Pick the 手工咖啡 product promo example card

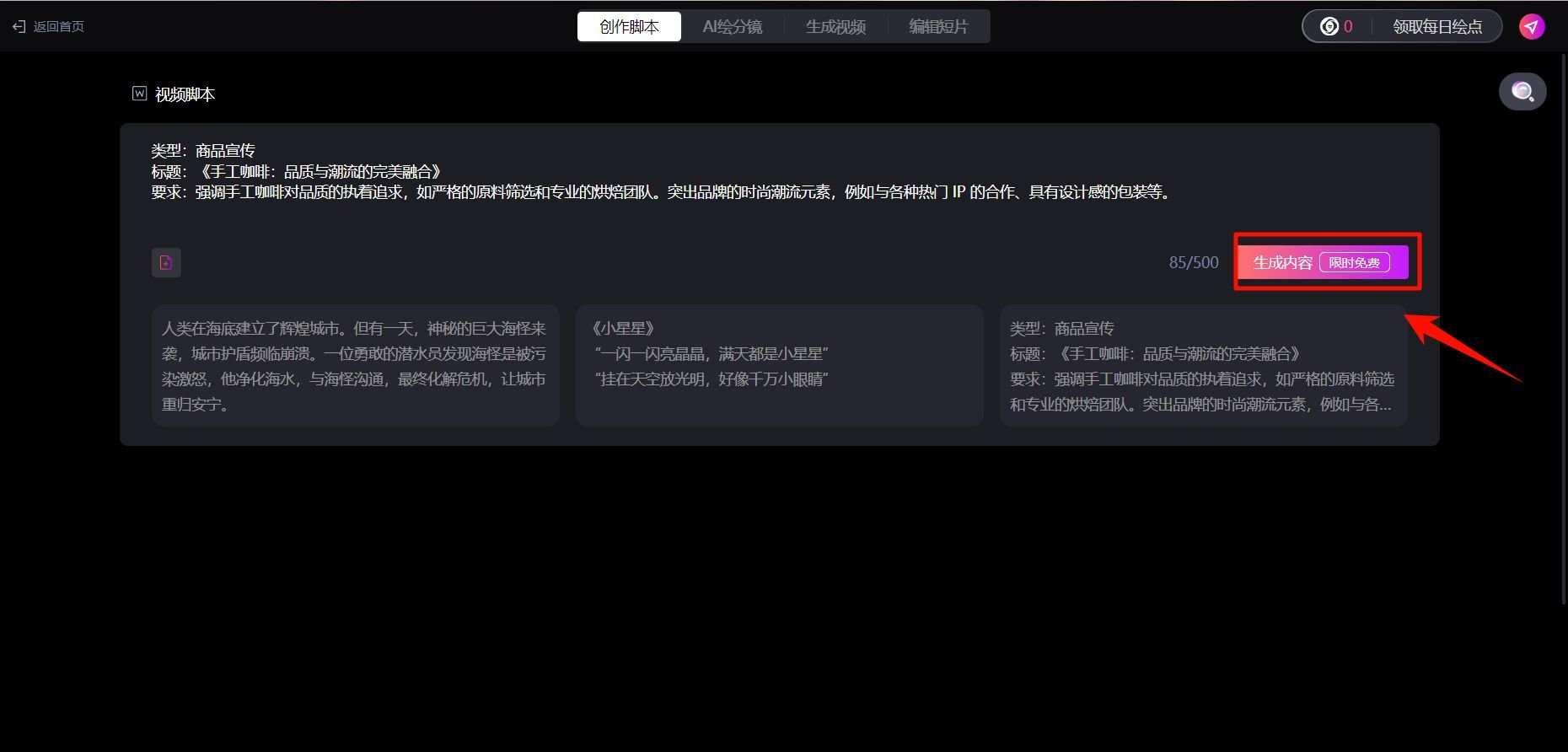click(1202, 366)
